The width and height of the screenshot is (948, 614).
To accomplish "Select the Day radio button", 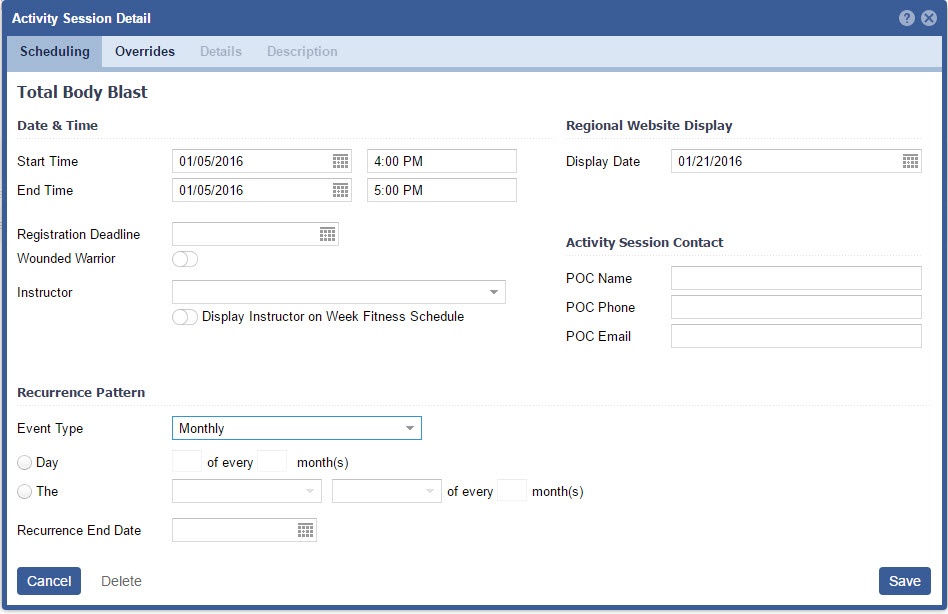I will point(25,463).
